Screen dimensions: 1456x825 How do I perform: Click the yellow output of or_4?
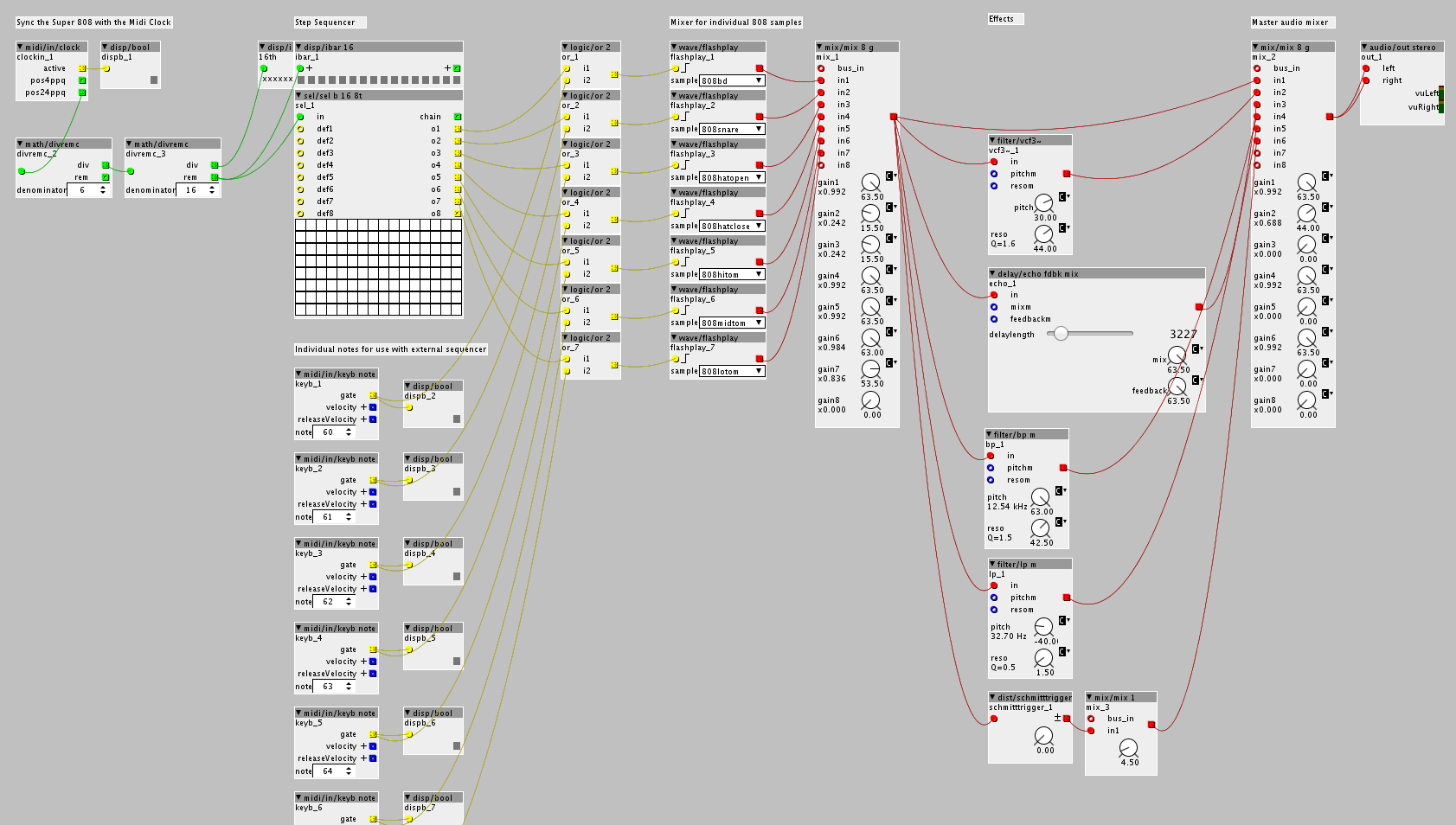pyautogui.click(x=615, y=220)
